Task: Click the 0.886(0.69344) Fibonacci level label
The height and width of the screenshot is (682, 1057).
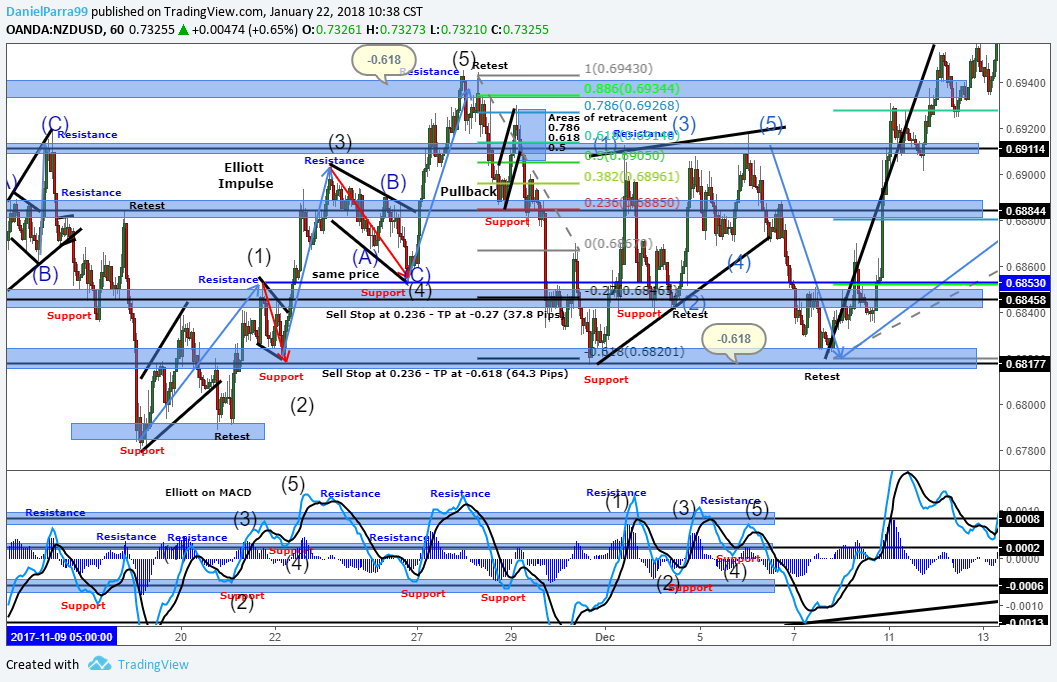Action: tap(632, 89)
